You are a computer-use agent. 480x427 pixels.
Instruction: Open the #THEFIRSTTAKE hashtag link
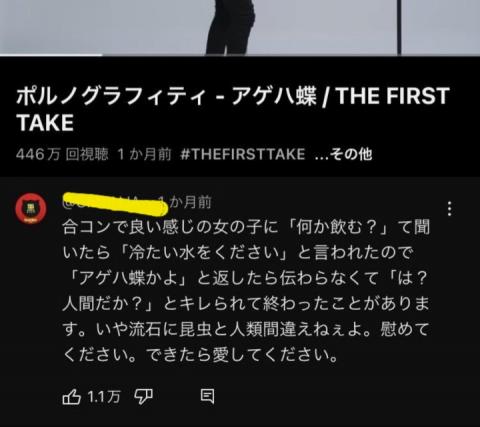click(242, 154)
